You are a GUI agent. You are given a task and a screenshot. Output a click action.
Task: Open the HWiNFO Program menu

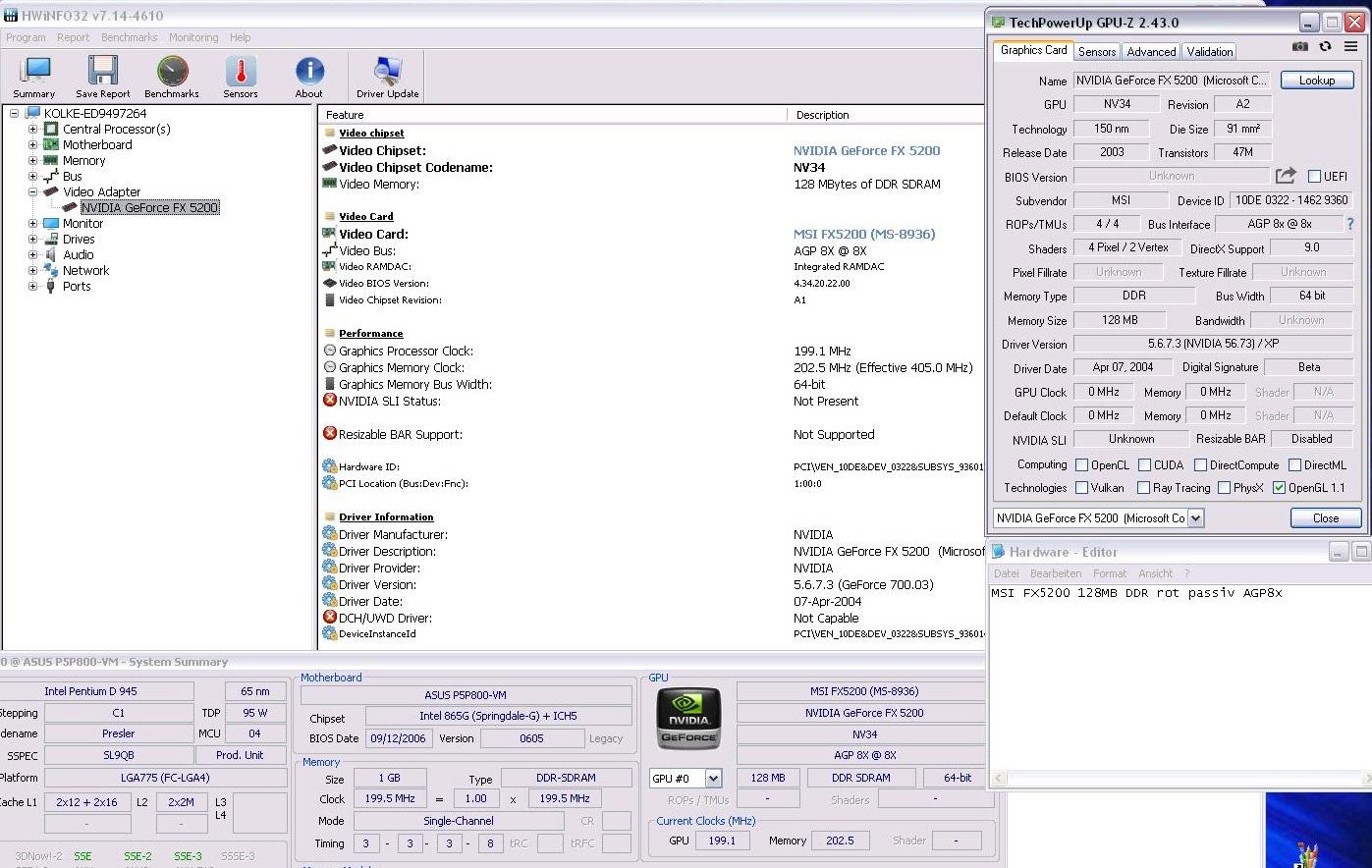tap(26, 37)
